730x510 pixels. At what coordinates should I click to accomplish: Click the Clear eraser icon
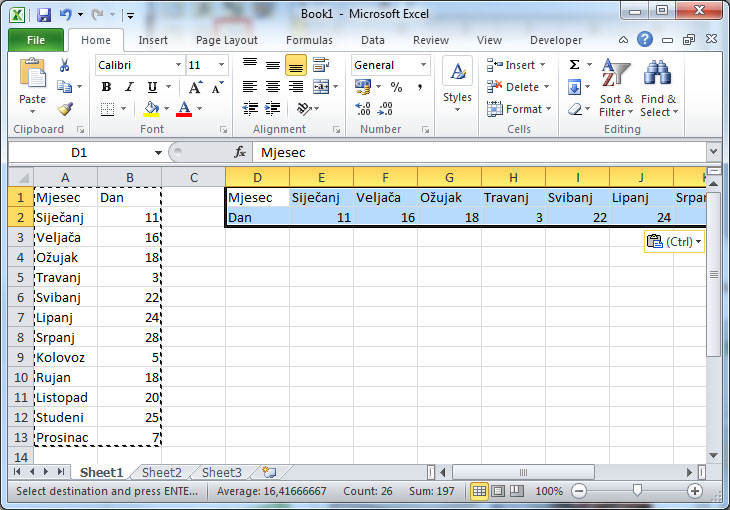(x=575, y=109)
